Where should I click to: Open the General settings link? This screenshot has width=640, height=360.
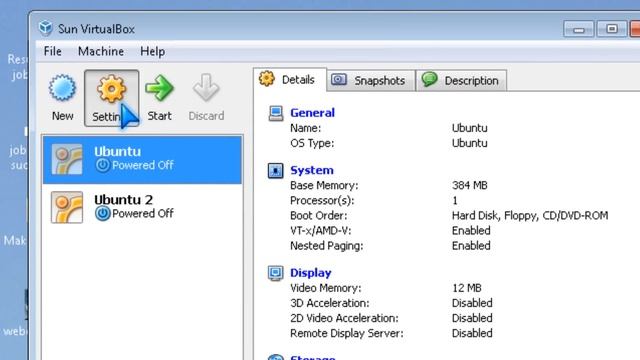coord(312,113)
